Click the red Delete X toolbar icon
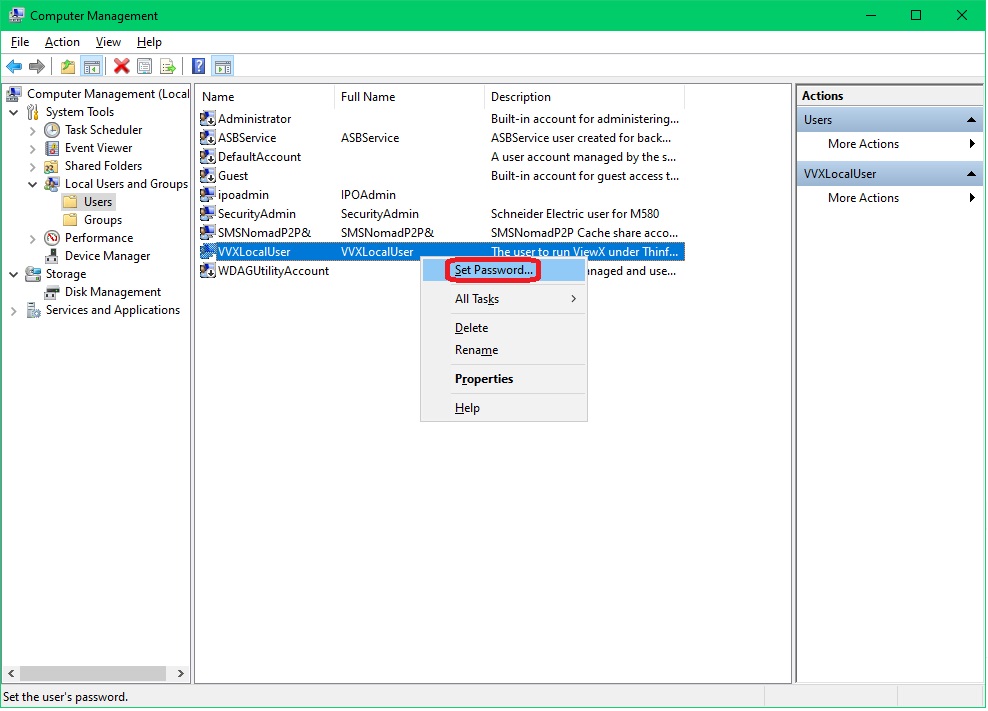 click(122, 66)
